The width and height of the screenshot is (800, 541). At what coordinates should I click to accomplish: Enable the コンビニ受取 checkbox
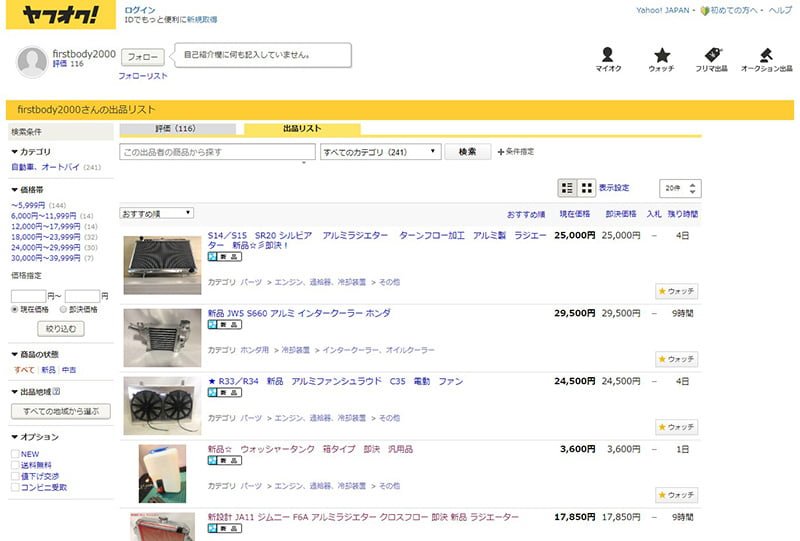point(15,487)
